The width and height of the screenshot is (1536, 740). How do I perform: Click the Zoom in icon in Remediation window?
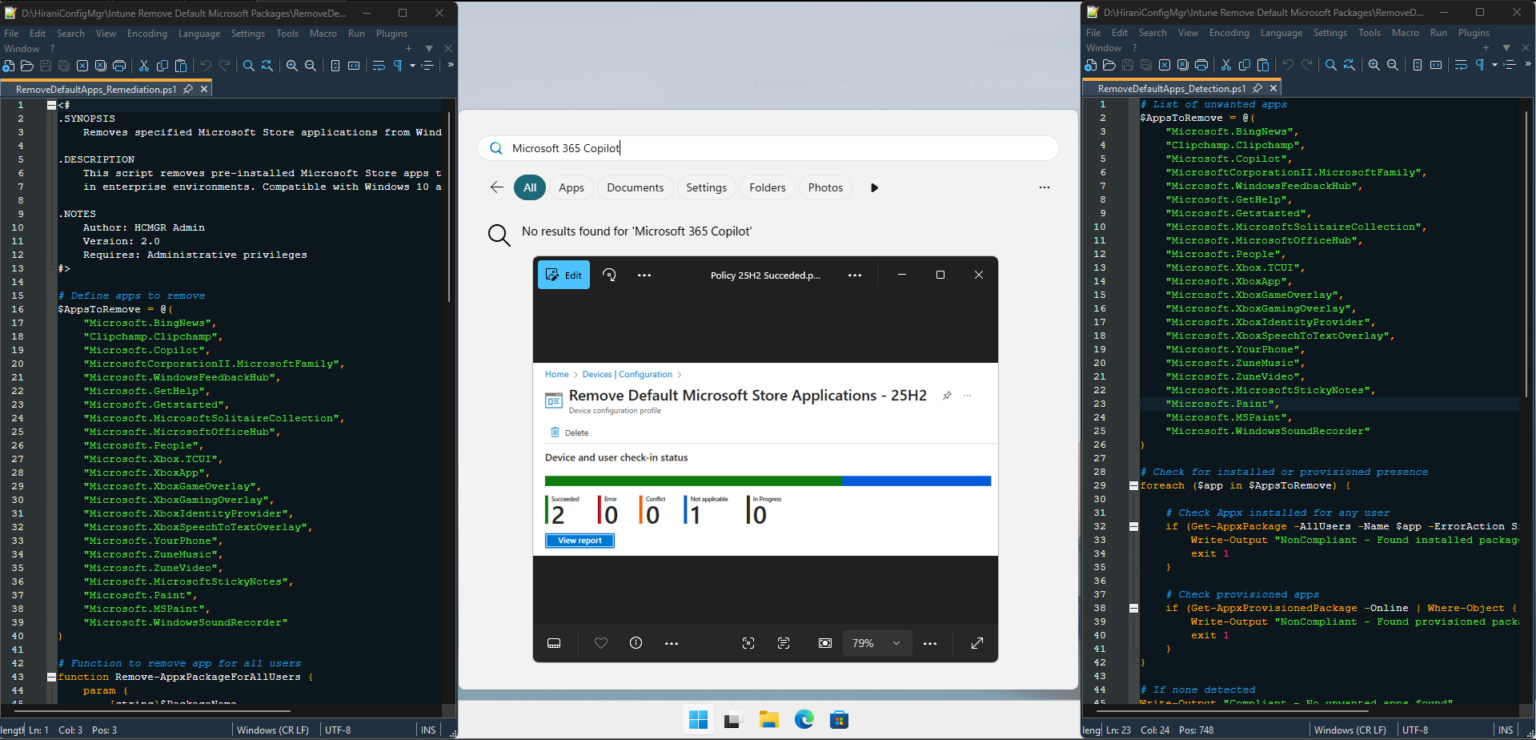[292, 65]
